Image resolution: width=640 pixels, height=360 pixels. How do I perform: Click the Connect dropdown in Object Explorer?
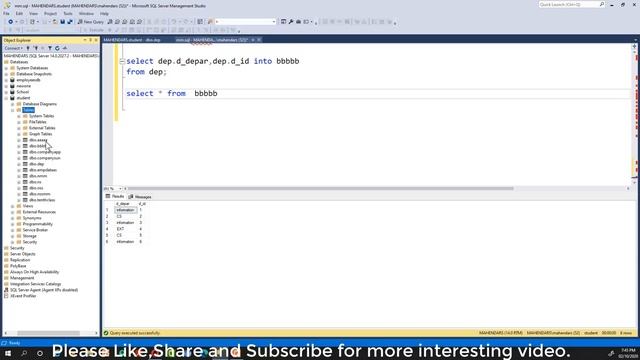[x=13, y=48]
